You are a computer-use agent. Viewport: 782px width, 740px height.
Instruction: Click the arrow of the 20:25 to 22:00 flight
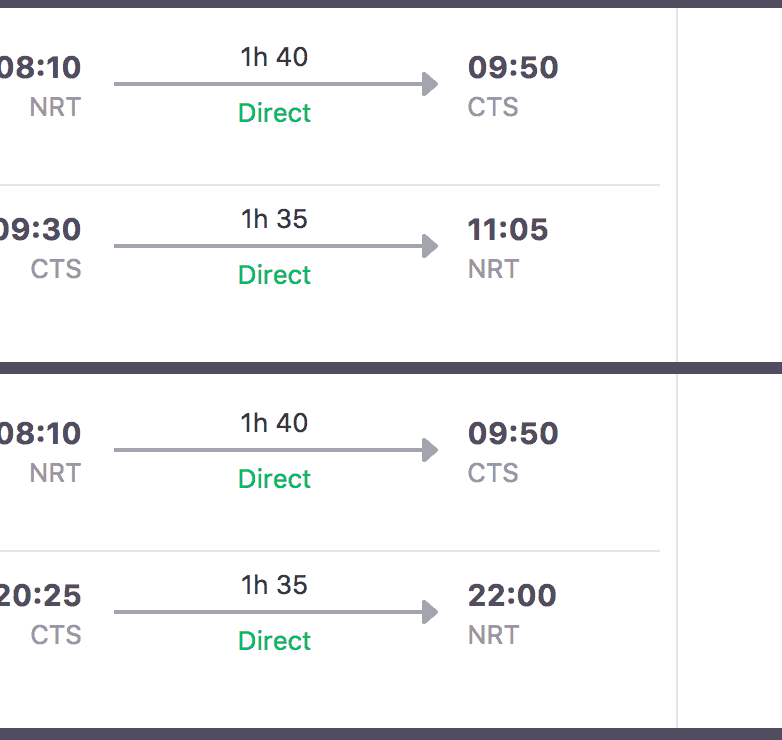[276, 612]
